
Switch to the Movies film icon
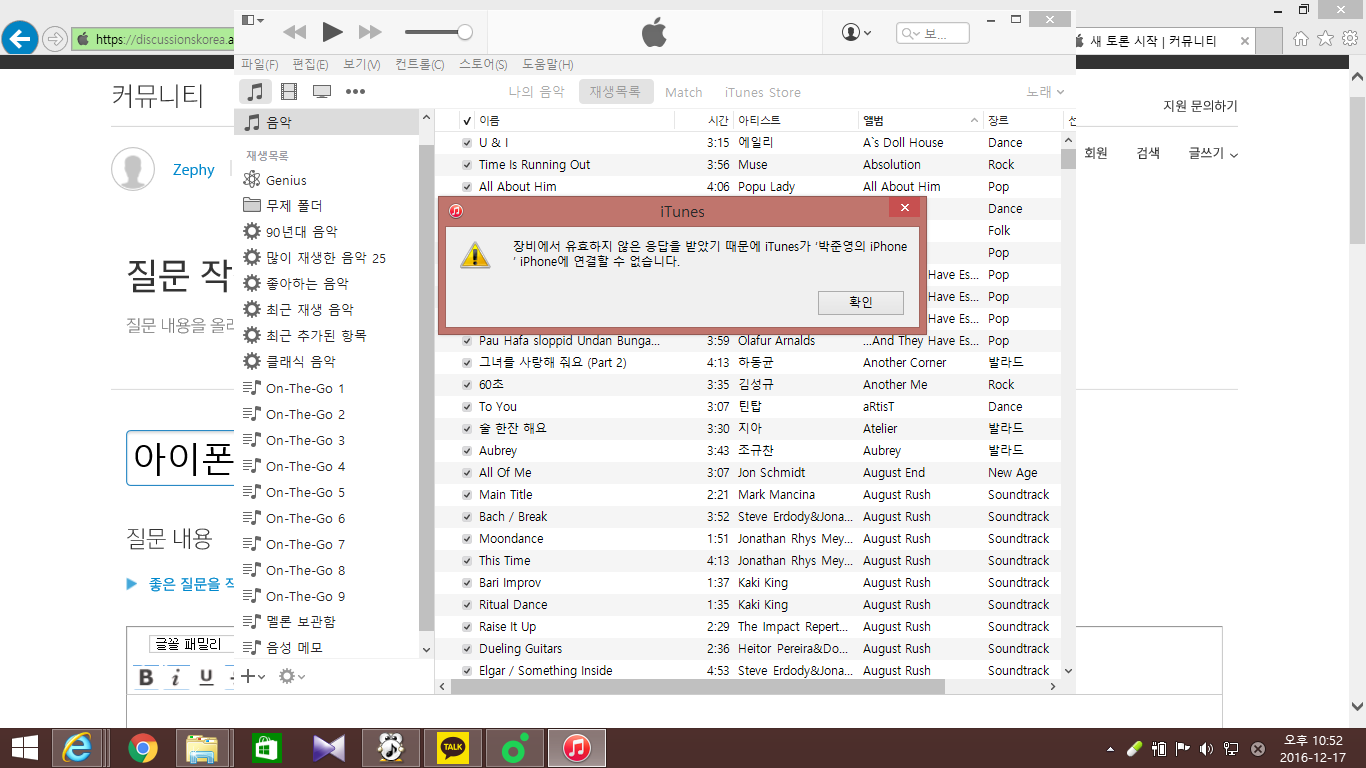click(x=289, y=92)
